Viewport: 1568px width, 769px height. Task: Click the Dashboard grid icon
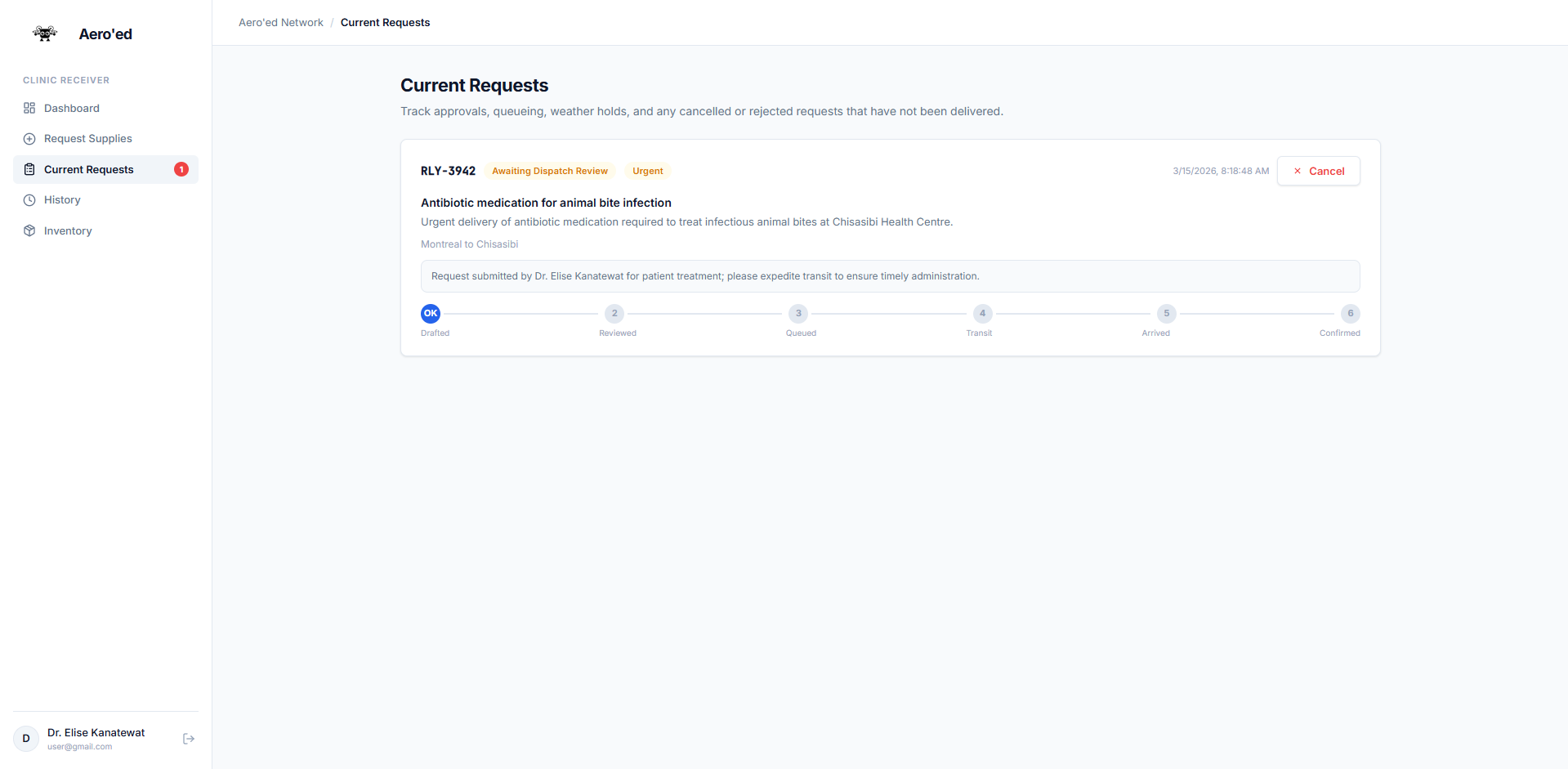click(29, 108)
